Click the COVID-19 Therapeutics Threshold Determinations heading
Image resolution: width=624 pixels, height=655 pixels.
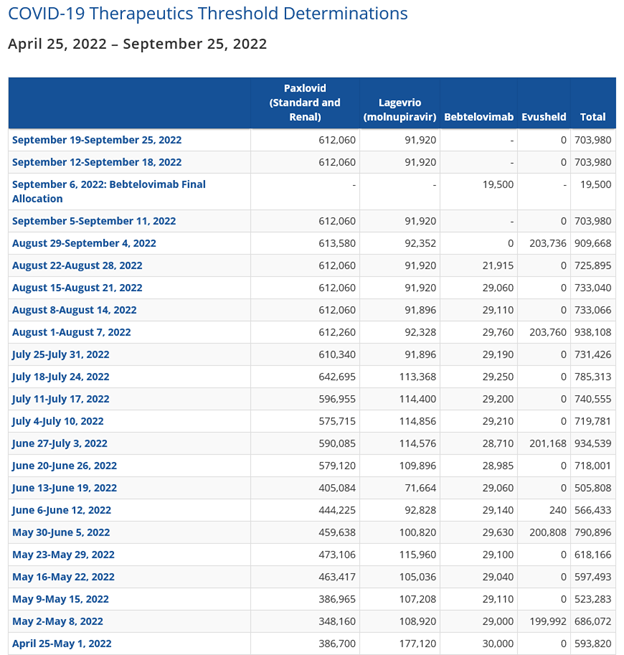point(208,14)
